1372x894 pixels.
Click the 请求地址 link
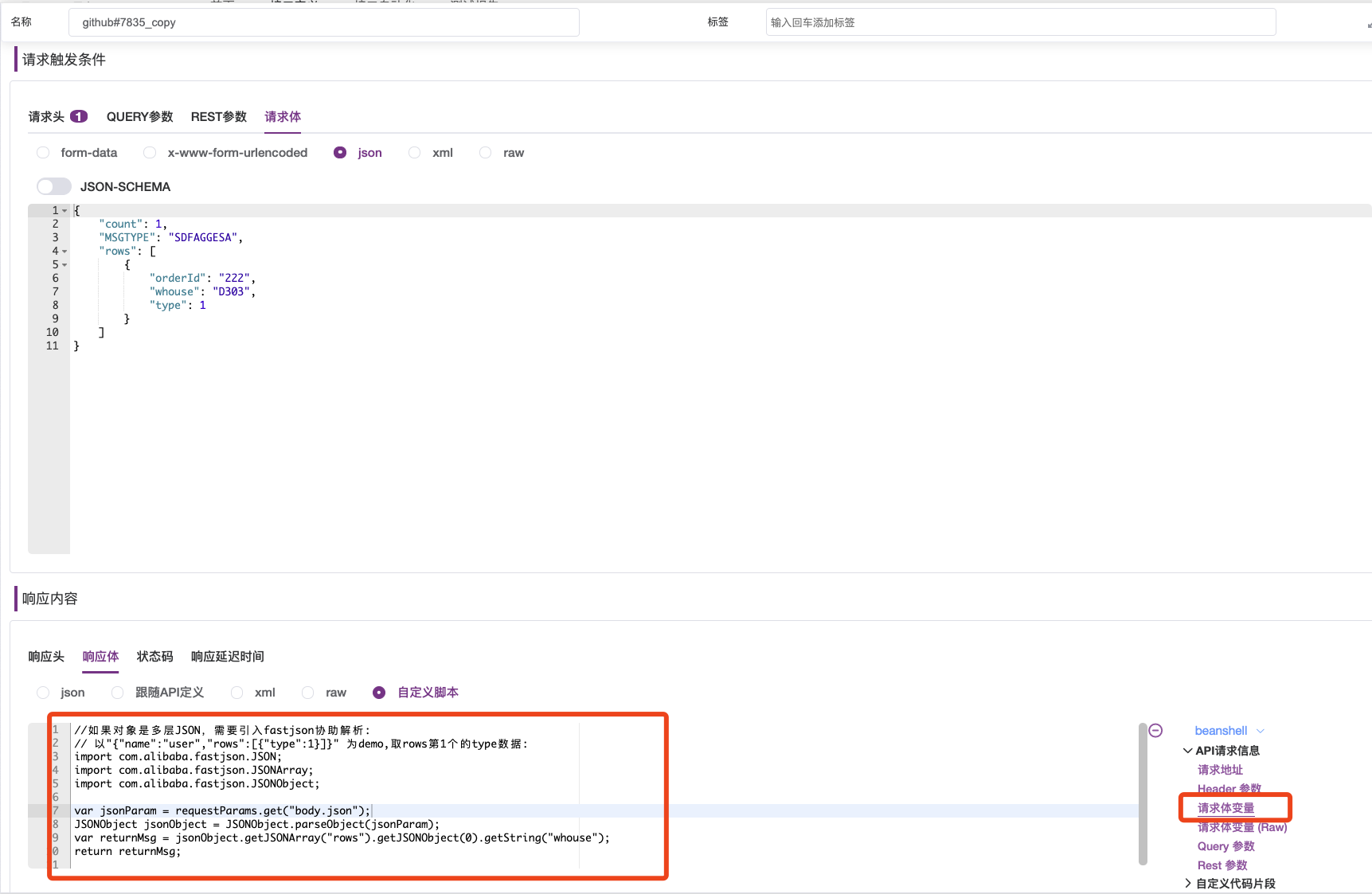pos(1220,769)
